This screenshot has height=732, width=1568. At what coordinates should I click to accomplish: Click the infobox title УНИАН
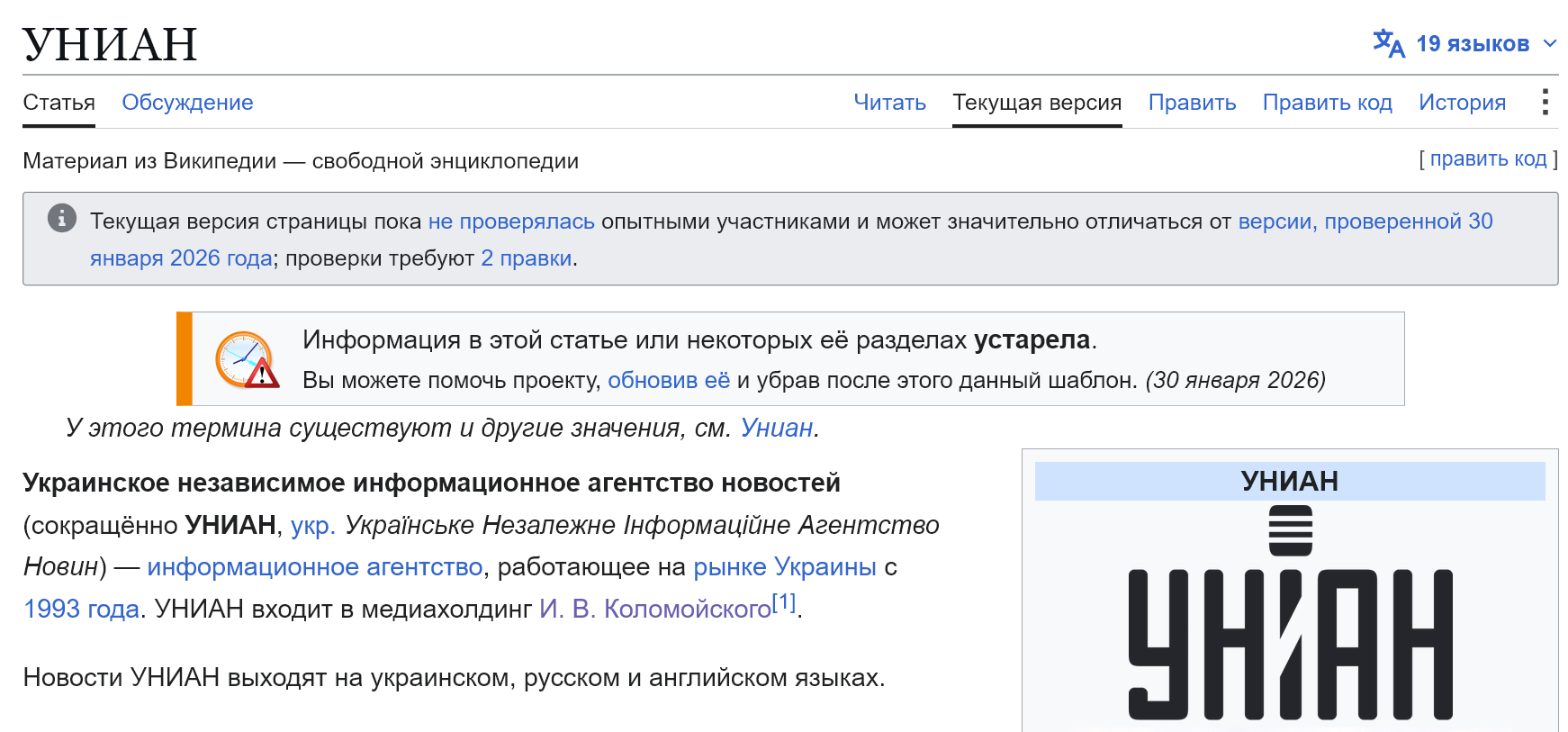[x=1290, y=481]
